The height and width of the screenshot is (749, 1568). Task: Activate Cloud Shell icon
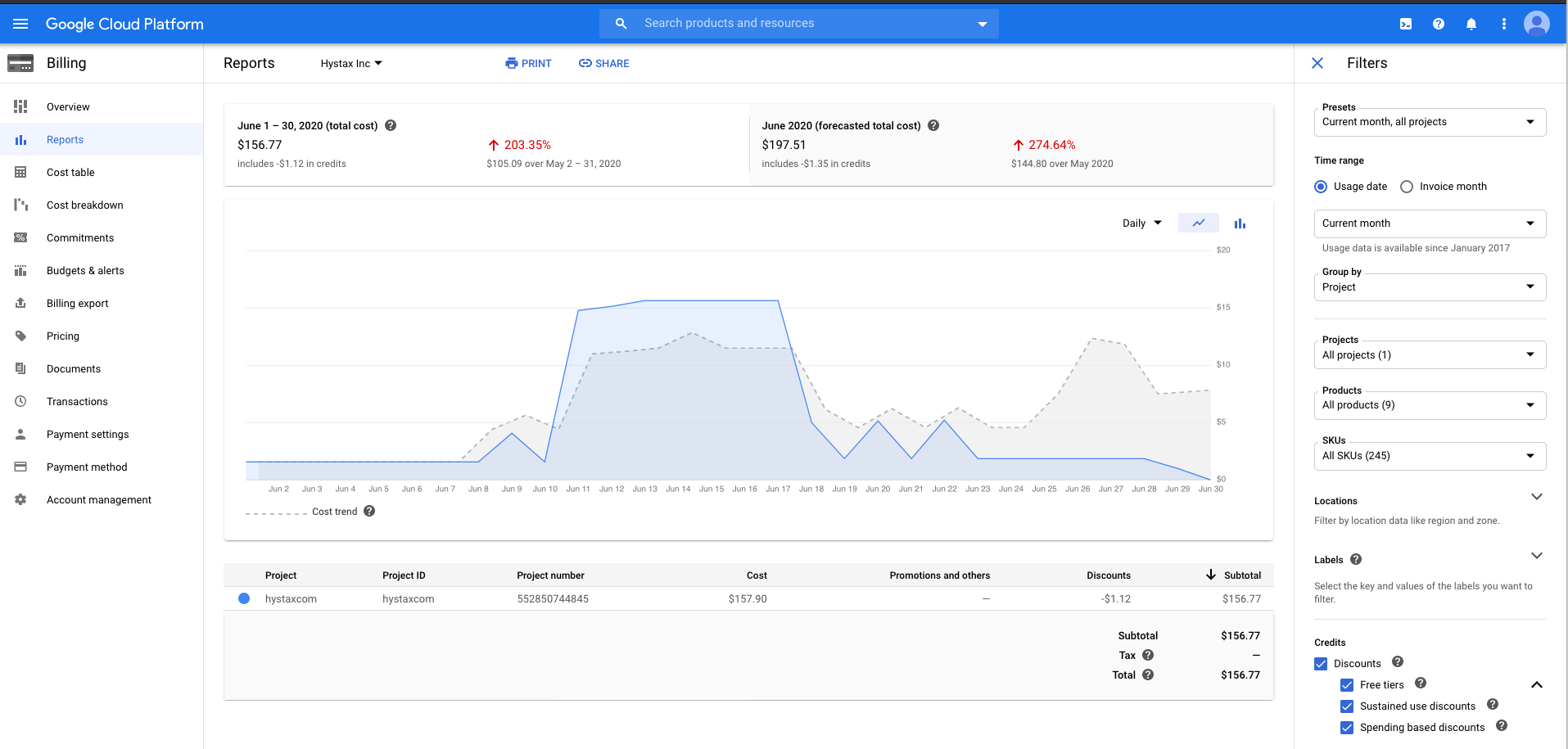click(x=1406, y=24)
